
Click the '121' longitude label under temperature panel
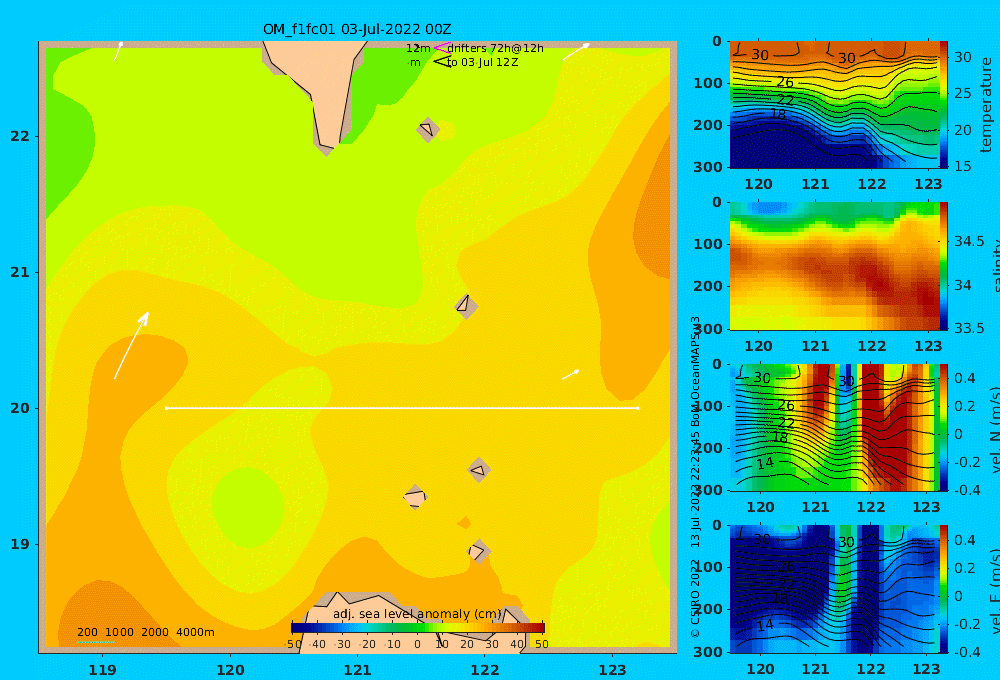pyautogui.click(x=815, y=184)
